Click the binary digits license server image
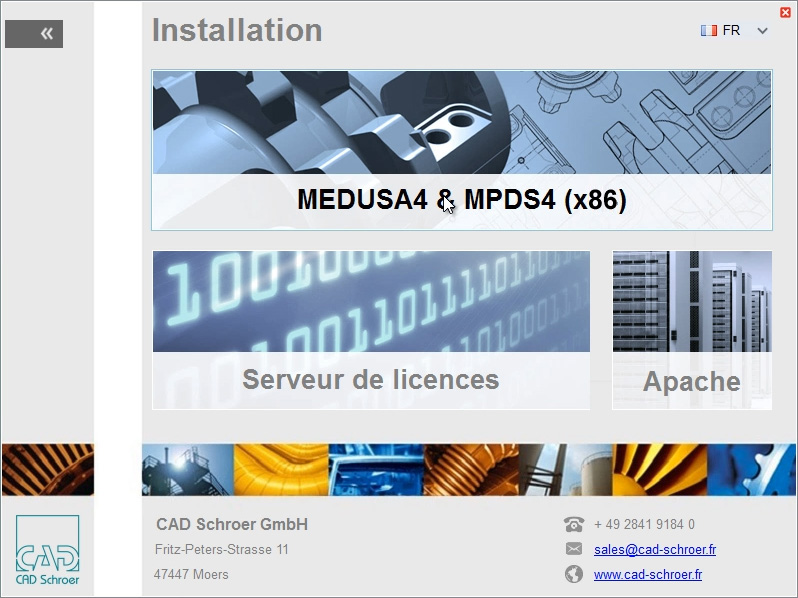This screenshot has width=798, height=598. click(x=371, y=301)
